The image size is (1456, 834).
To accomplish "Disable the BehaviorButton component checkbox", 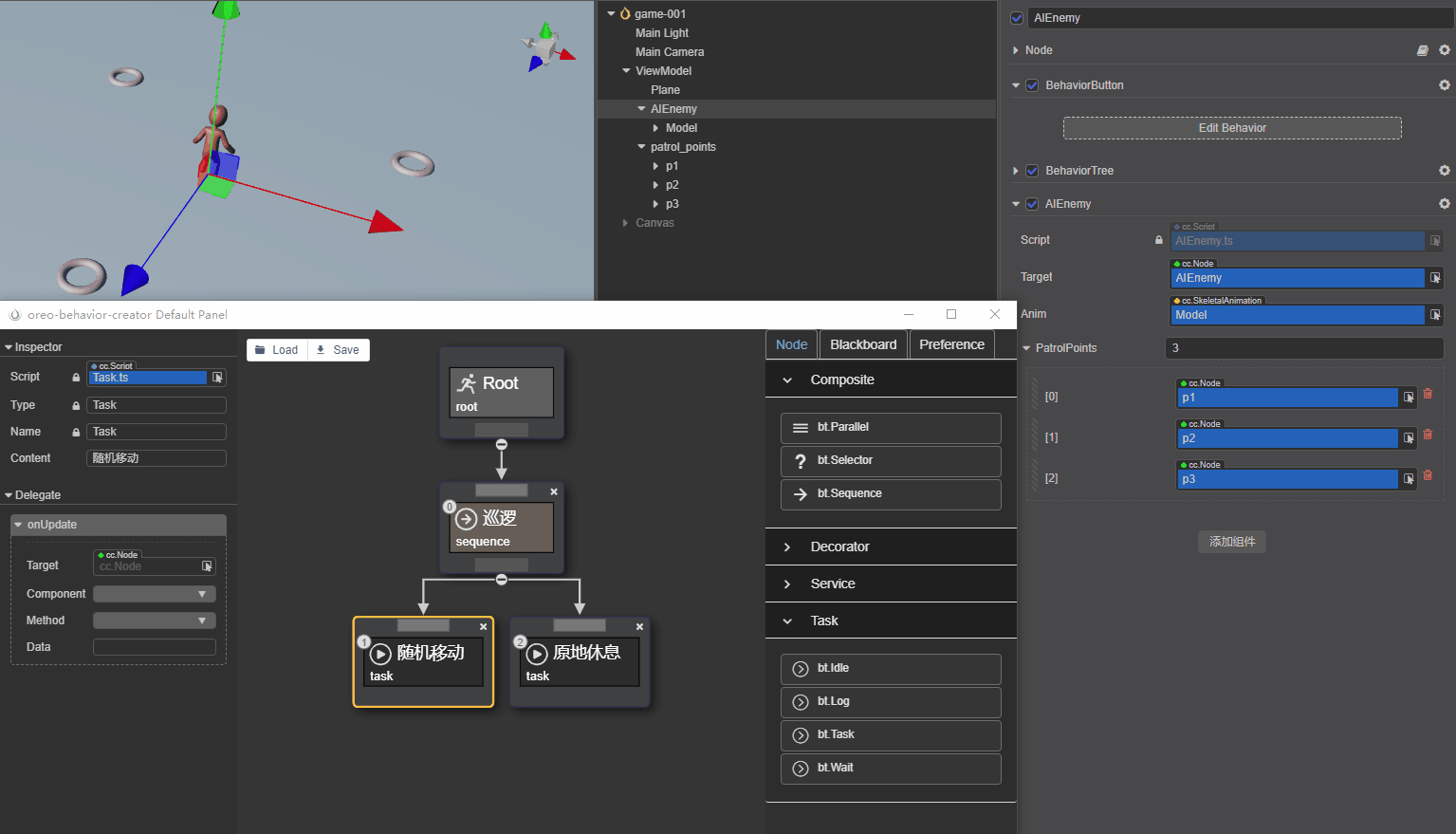I will point(1032,85).
